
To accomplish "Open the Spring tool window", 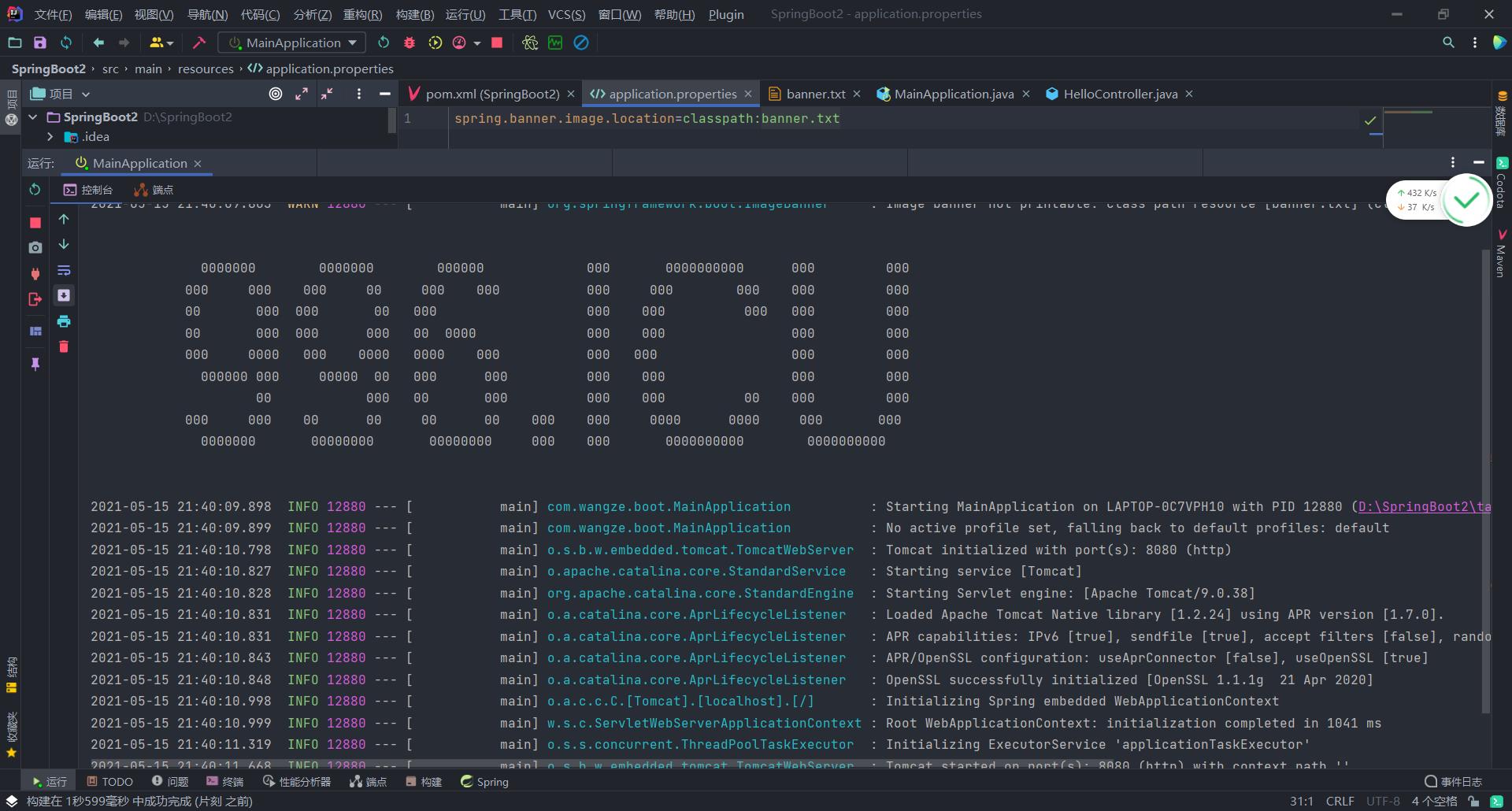I will point(484,781).
